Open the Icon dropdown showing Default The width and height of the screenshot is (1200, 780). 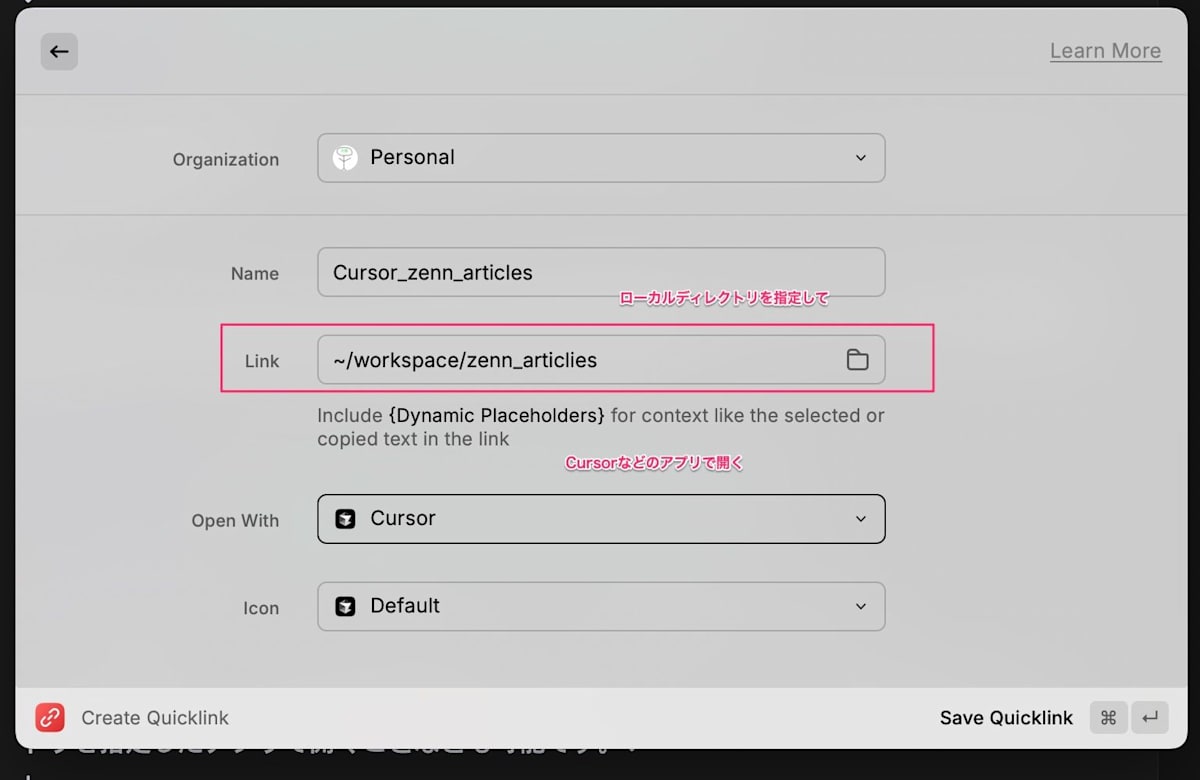[601, 606]
